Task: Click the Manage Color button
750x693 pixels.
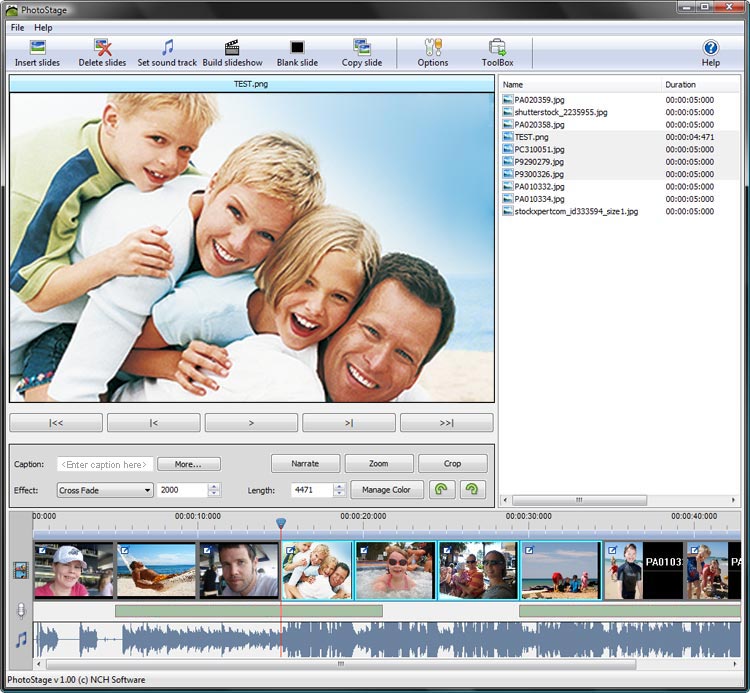Action: point(387,490)
